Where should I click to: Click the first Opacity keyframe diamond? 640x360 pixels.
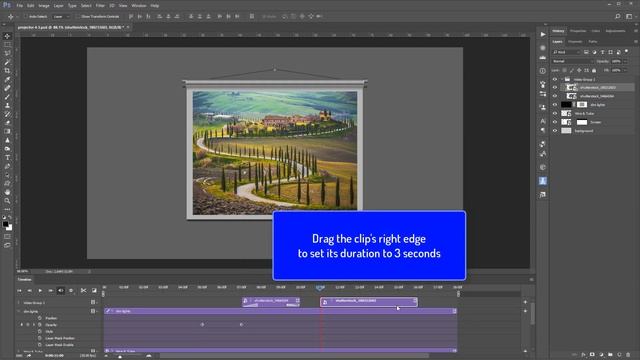[202, 324]
